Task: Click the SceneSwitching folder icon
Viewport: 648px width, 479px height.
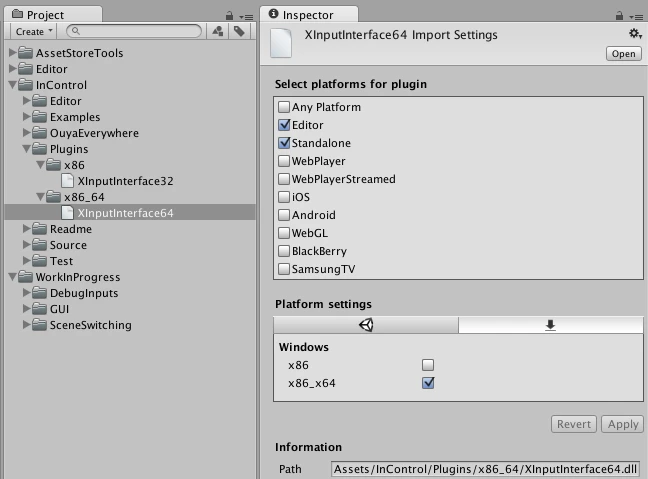Action: (x=40, y=325)
